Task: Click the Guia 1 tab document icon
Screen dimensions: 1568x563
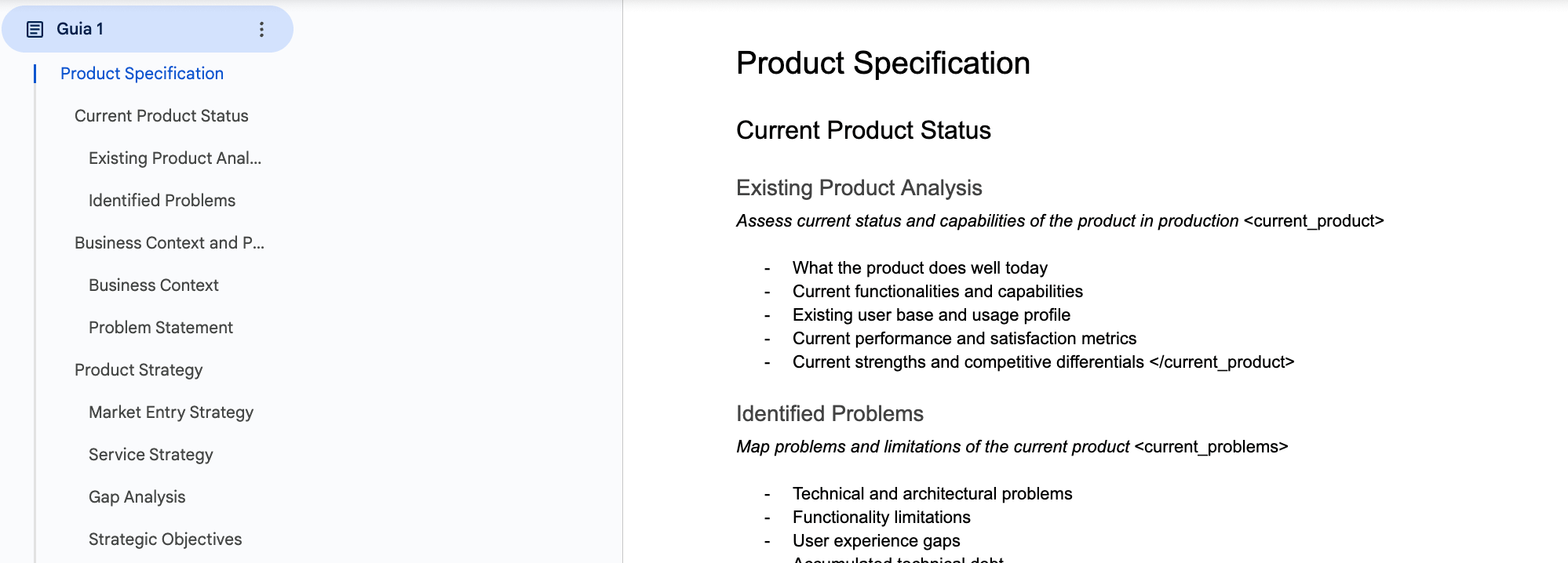Action: 35,30
